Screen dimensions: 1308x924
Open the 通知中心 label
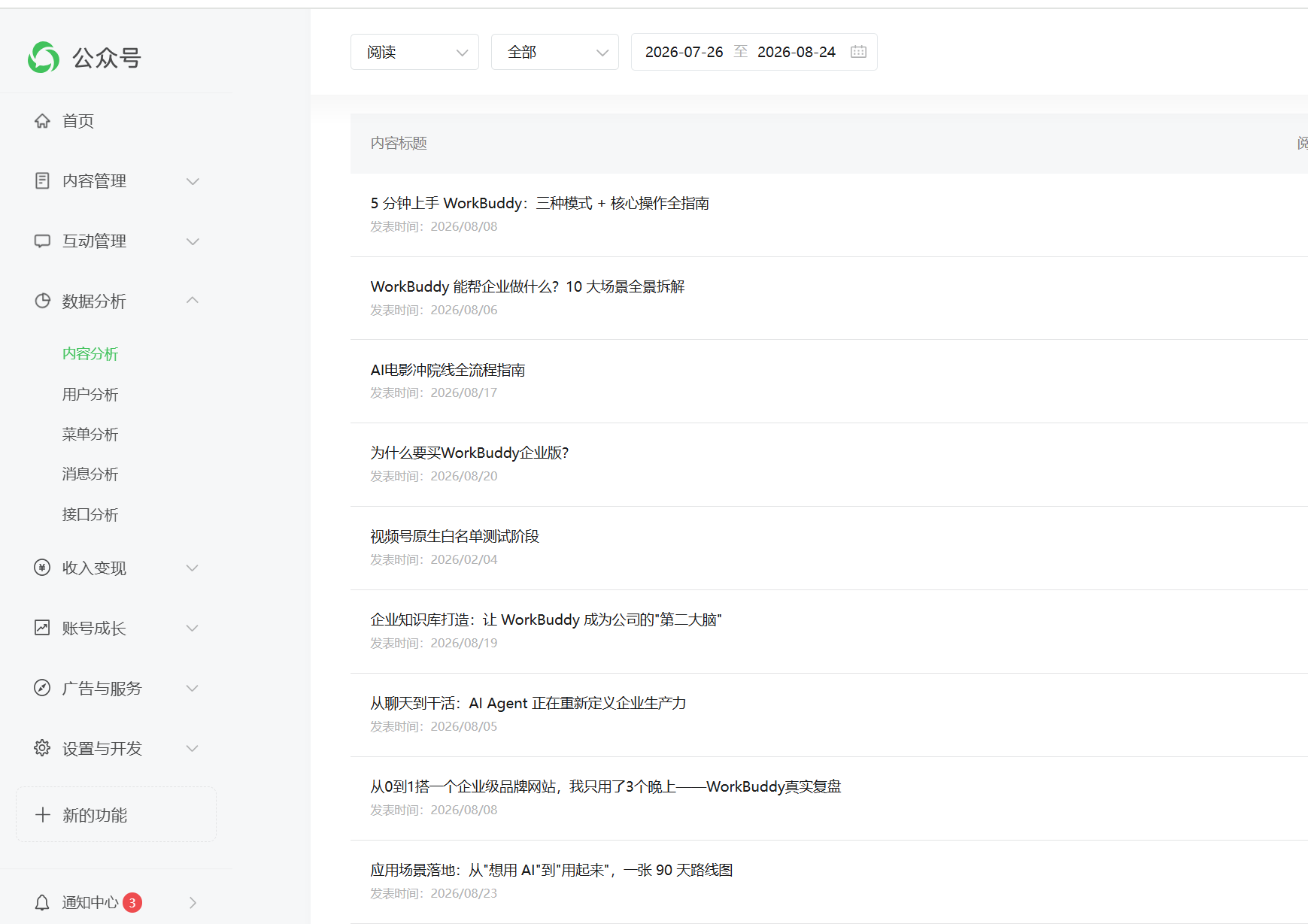pyautogui.click(x=90, y=902)
